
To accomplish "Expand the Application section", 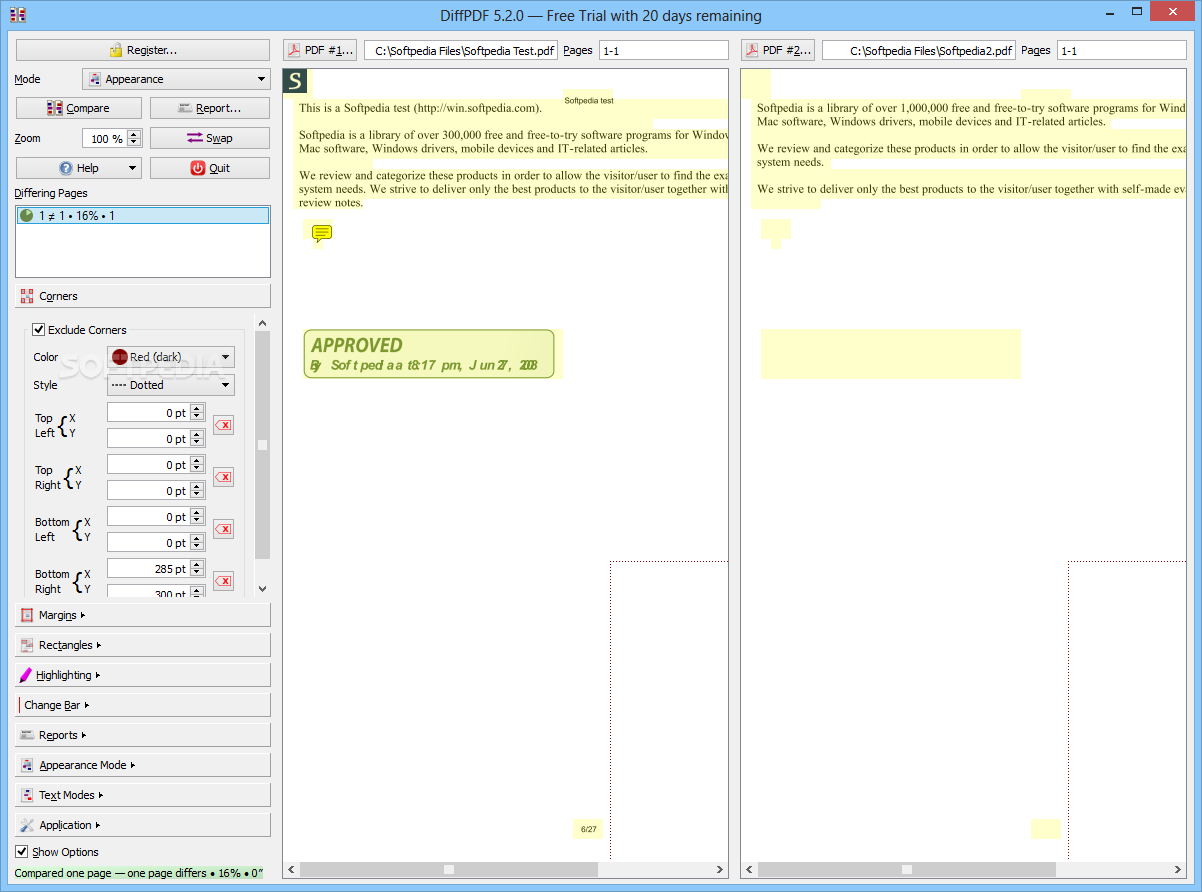I will 143,825.
